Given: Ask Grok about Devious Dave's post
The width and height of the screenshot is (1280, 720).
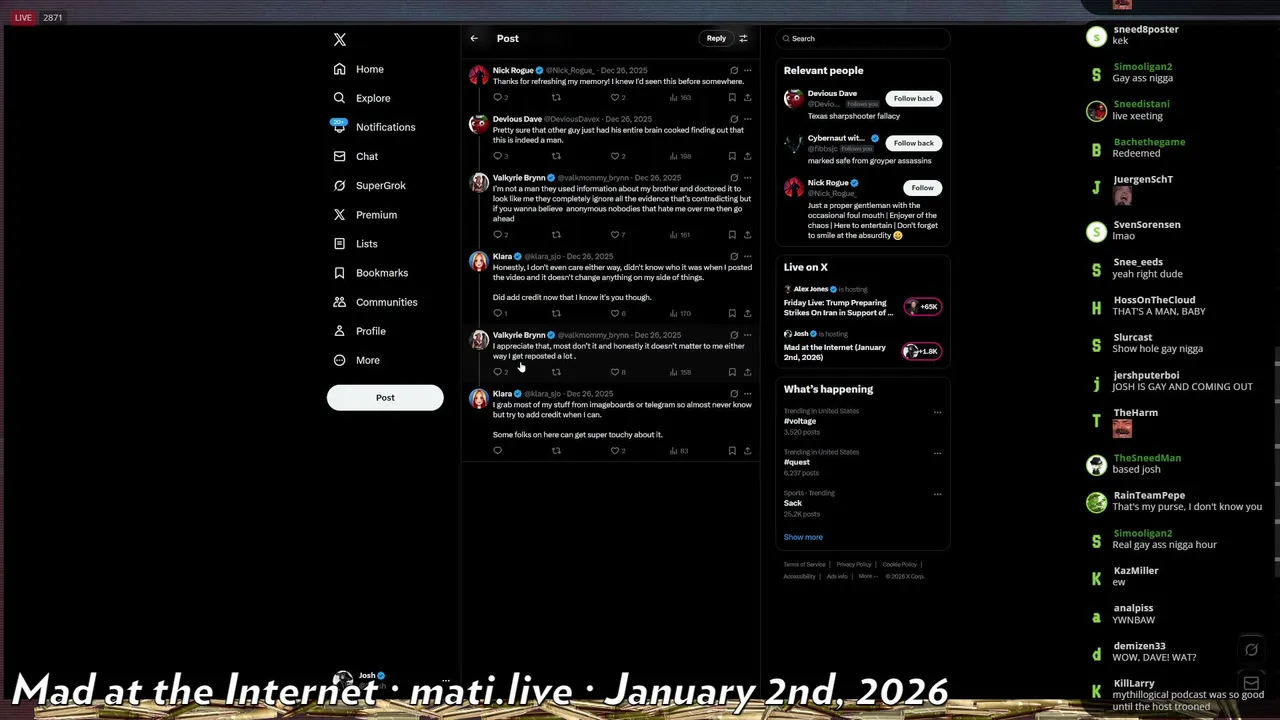Looking at the screenshot, I should tap(734, 119).
